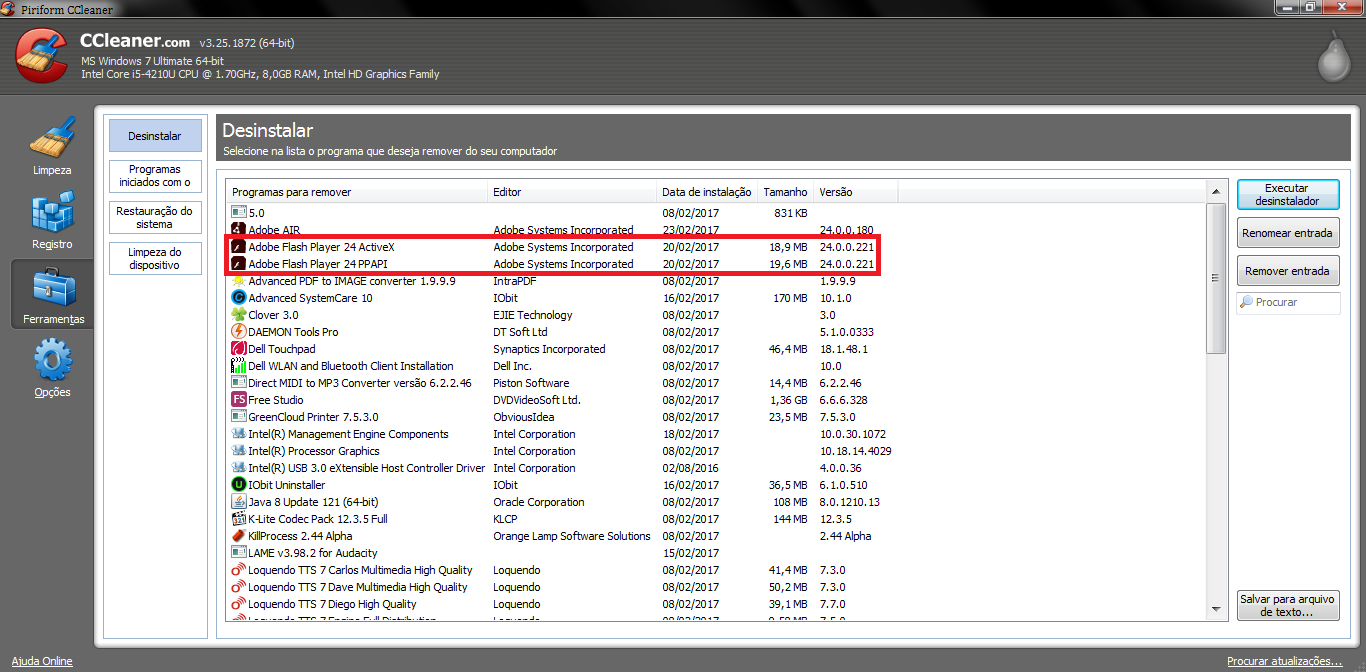This screenshot has height=672, width=1366.
Task: Click Adobe Flash Player 24 PPAPI icon
Action: (239, 264)
